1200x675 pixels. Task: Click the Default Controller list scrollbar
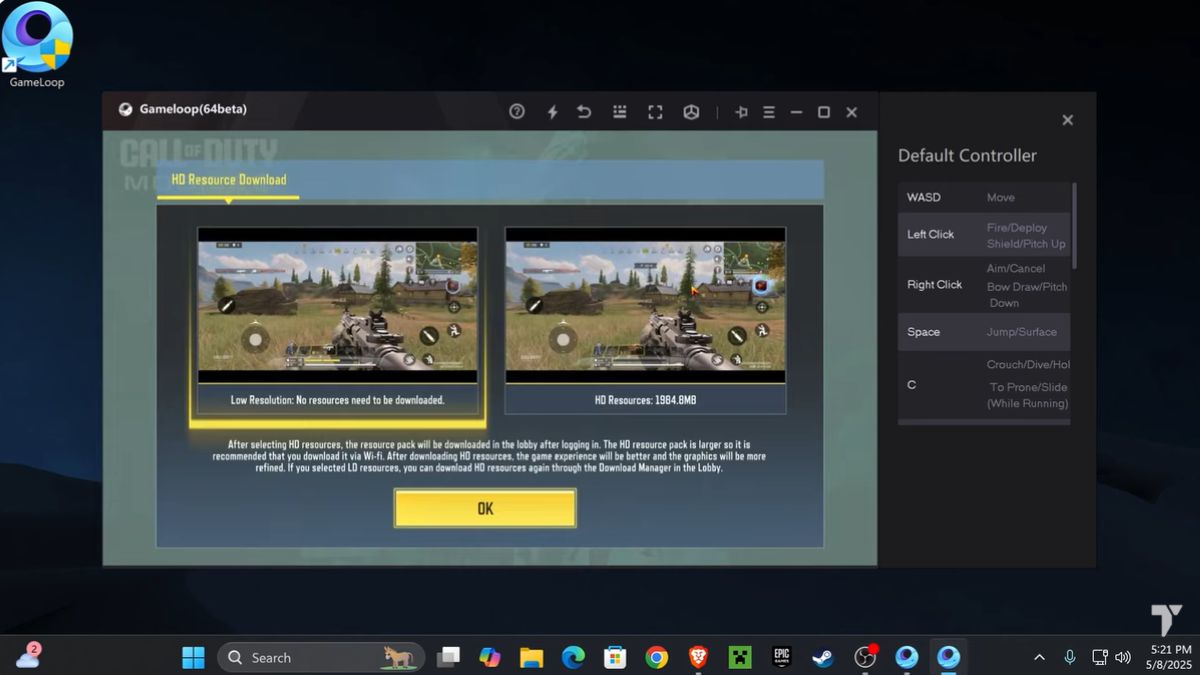coord(1074,225)
